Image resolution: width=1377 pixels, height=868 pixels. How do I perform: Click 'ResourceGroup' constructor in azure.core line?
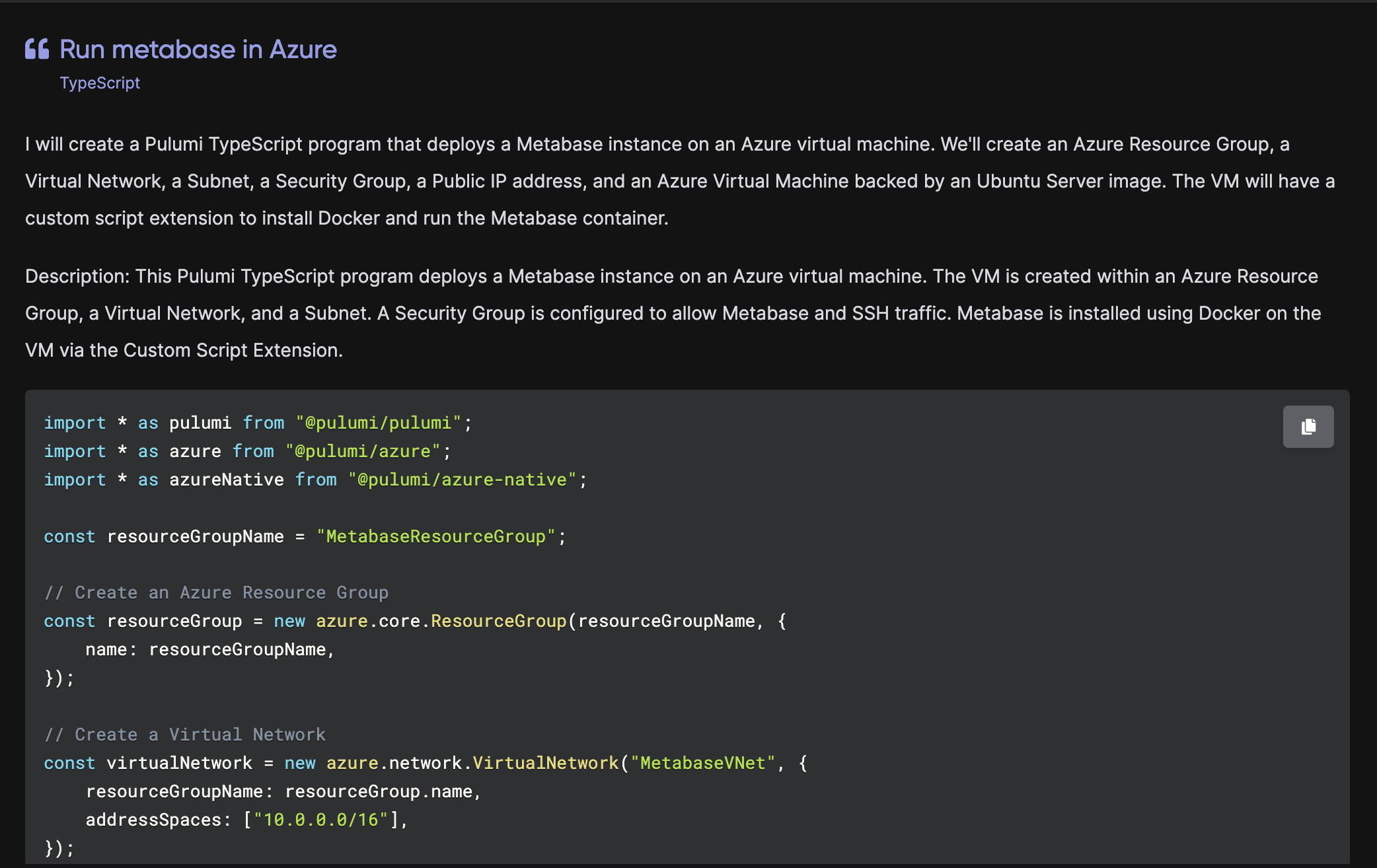click(499, 621)
